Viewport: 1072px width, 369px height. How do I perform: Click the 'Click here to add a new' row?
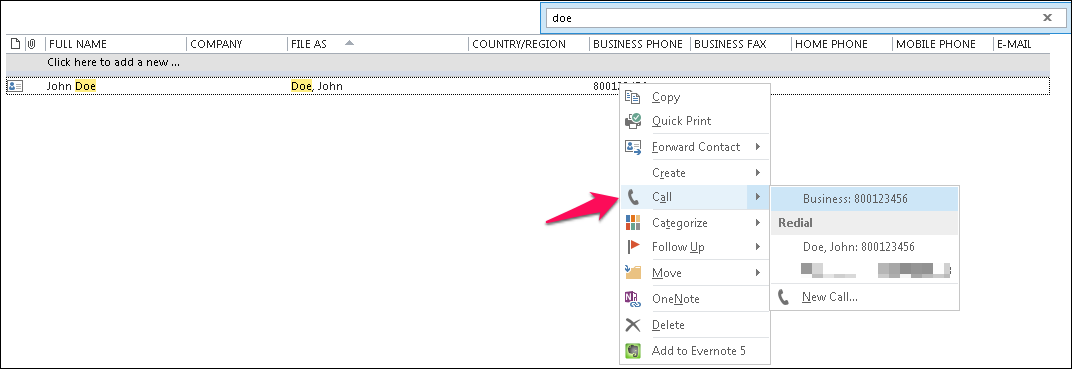point(528,62)
